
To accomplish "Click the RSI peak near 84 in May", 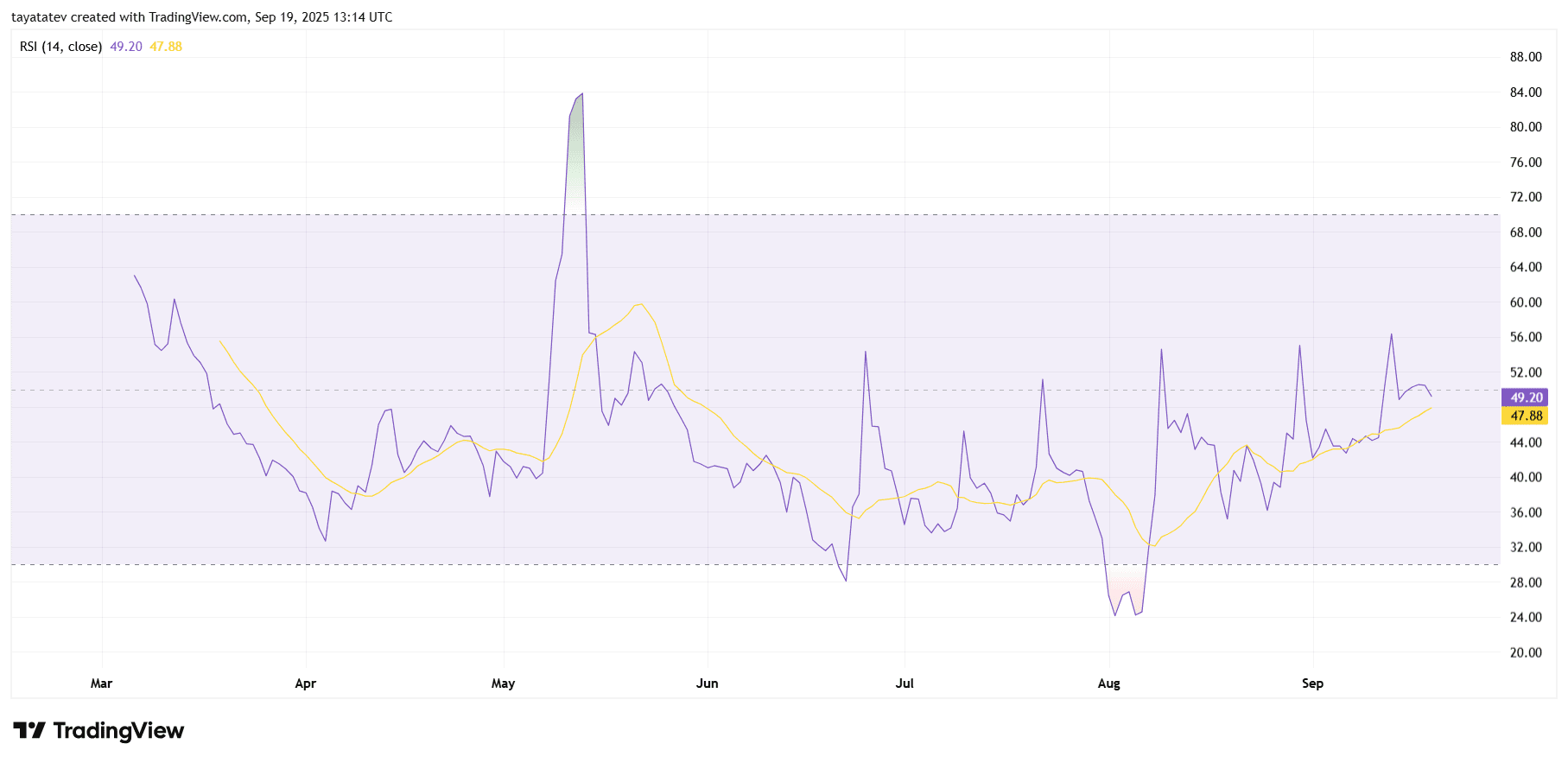I will (581, 94).
